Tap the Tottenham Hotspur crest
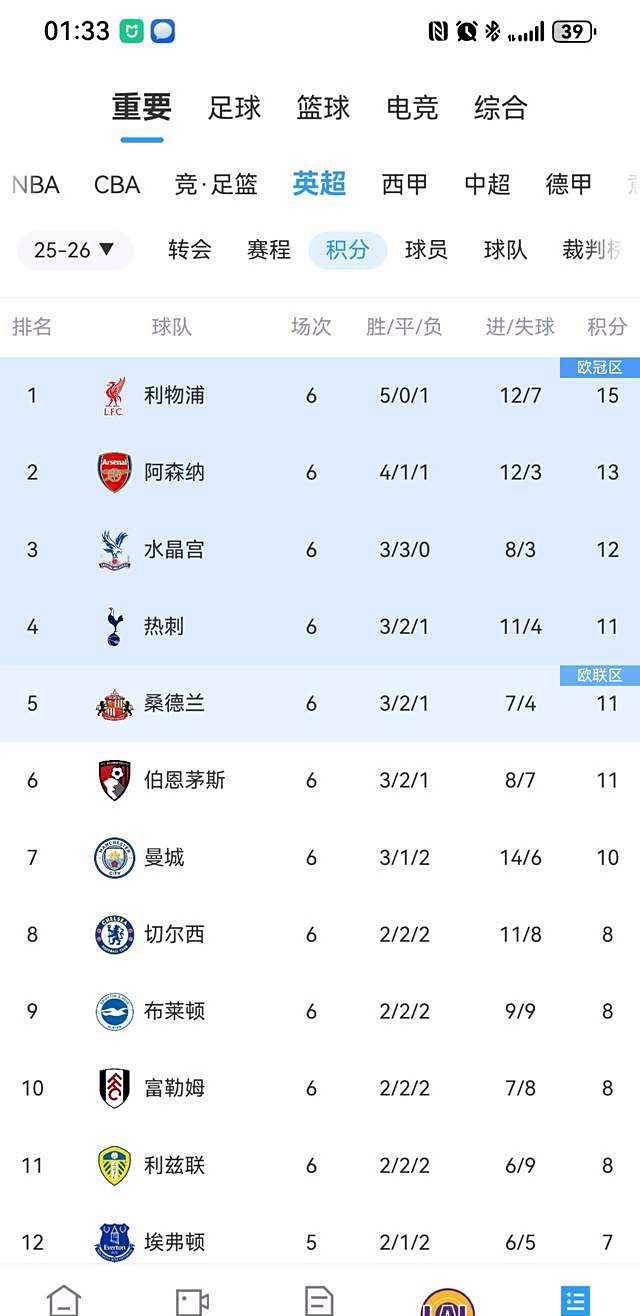The height and width of the screenshot is (1316, 640). (x=114, y=627)
